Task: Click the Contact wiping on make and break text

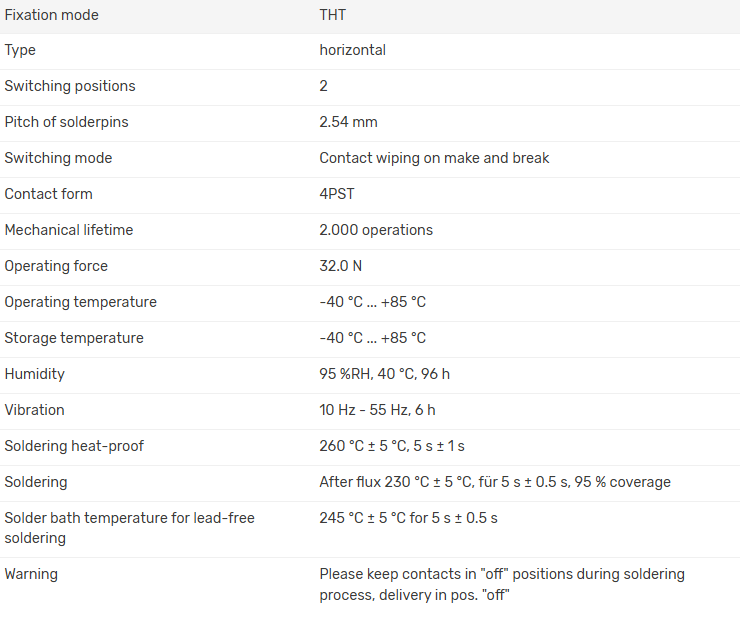Action: click(x=434, y=158)
